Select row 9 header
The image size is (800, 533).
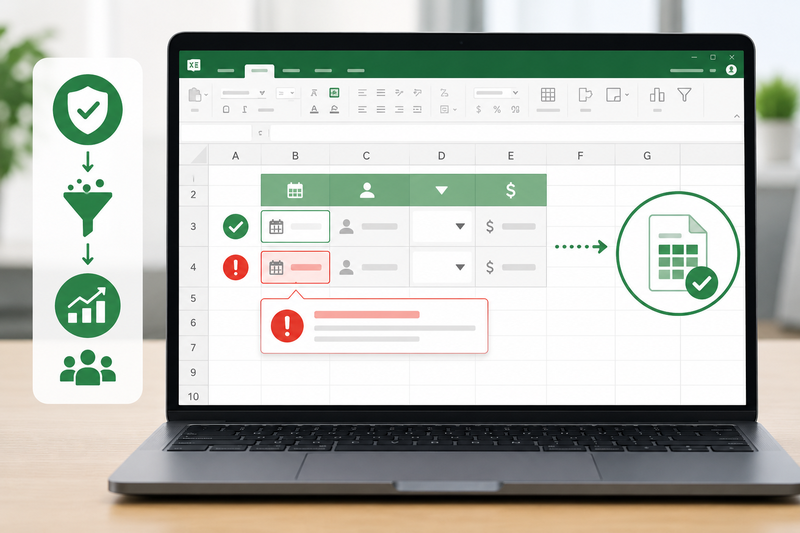point(193,372)
